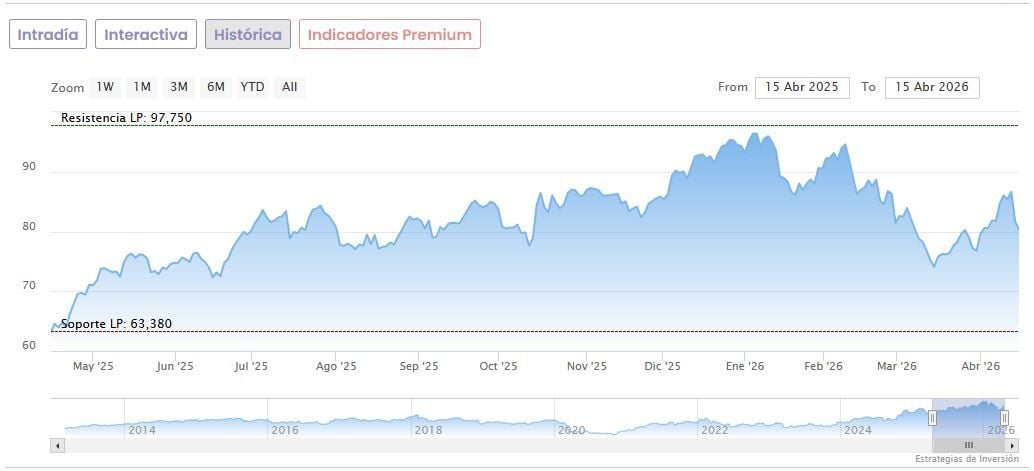Show All historical data range

[289, 87]
